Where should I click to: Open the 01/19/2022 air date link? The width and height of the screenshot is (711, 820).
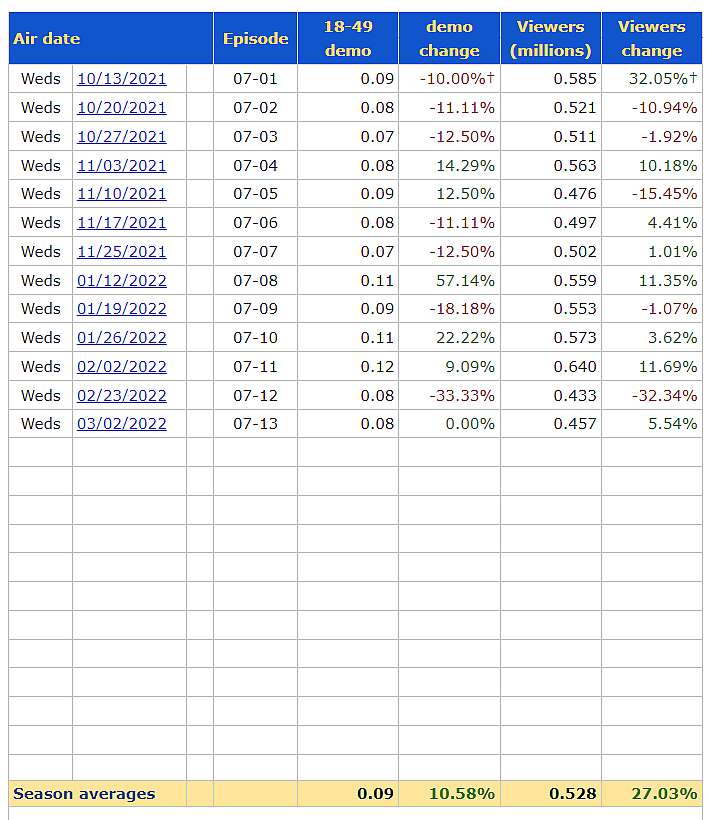pos(122,309)
